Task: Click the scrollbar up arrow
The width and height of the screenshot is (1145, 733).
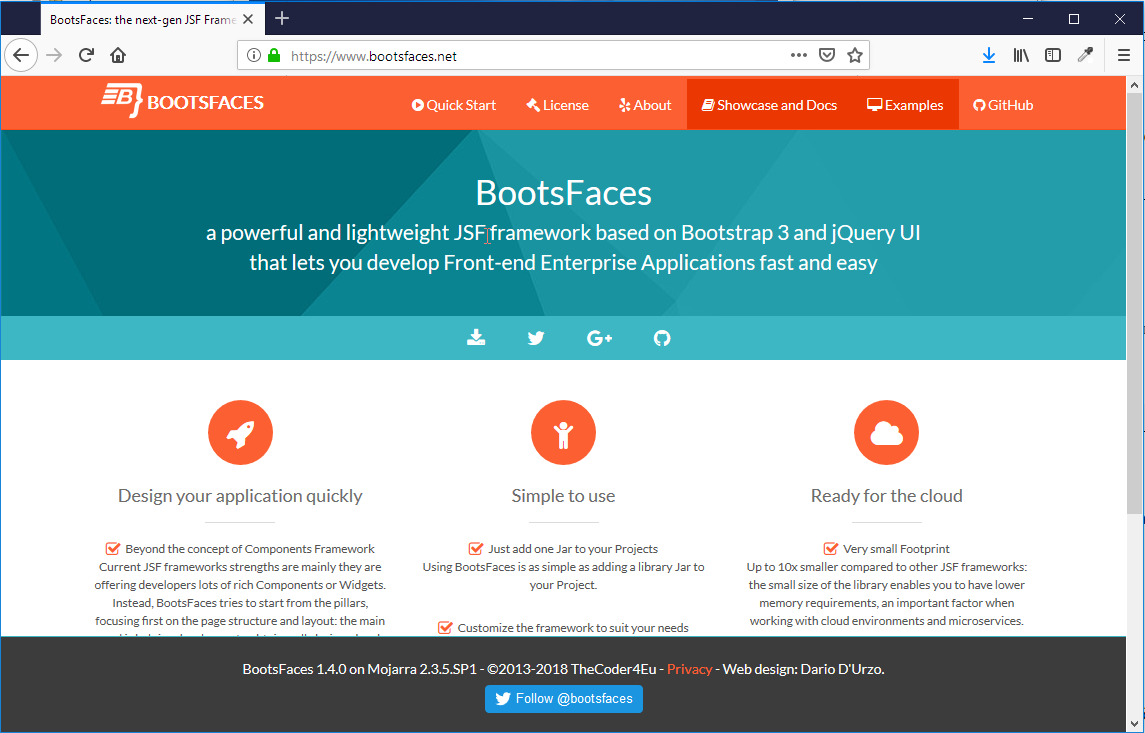Action: click(1134, 85)
